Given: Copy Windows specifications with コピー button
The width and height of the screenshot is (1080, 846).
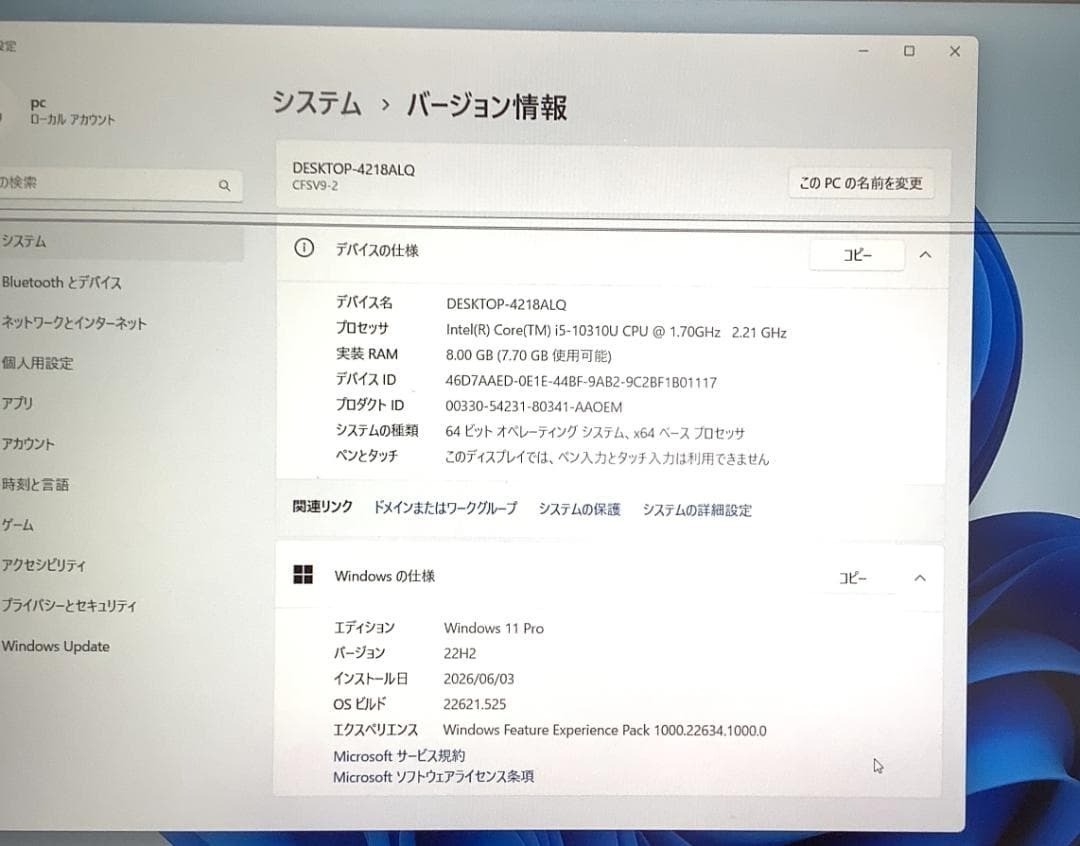Looking at the screenshot, I should tap(852, 577).
